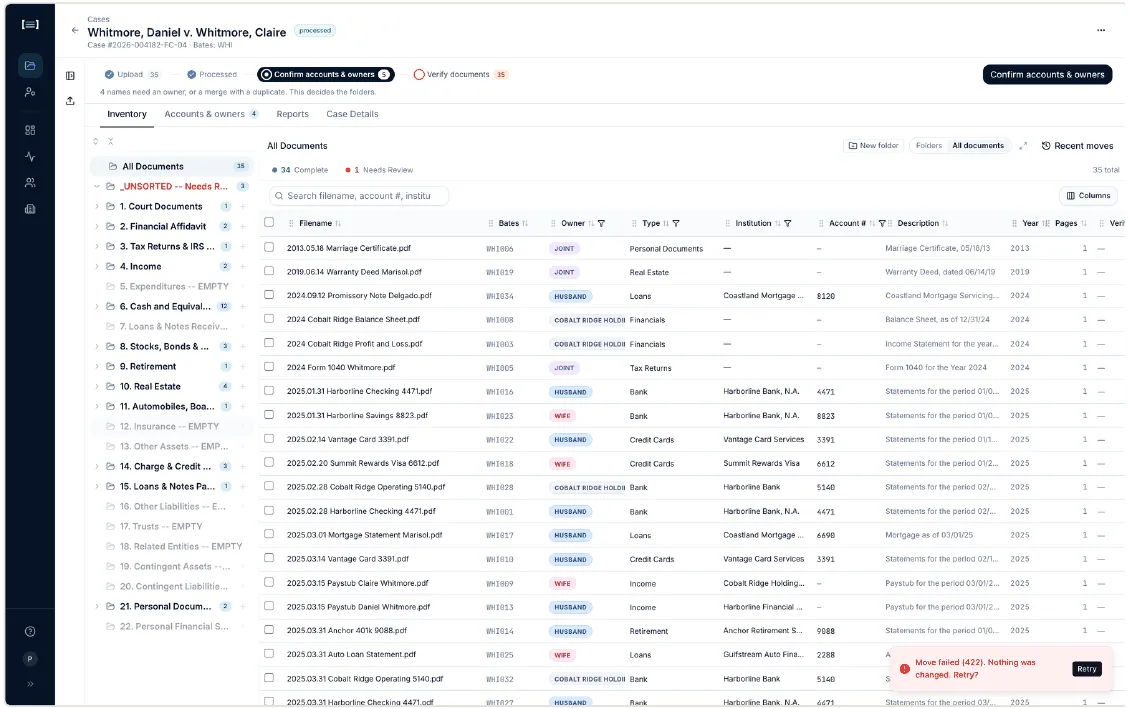Image resolution: width=1128 pixels, height=708 pixels.
Task: Open the Case Details tab
Action: (352, 114)
